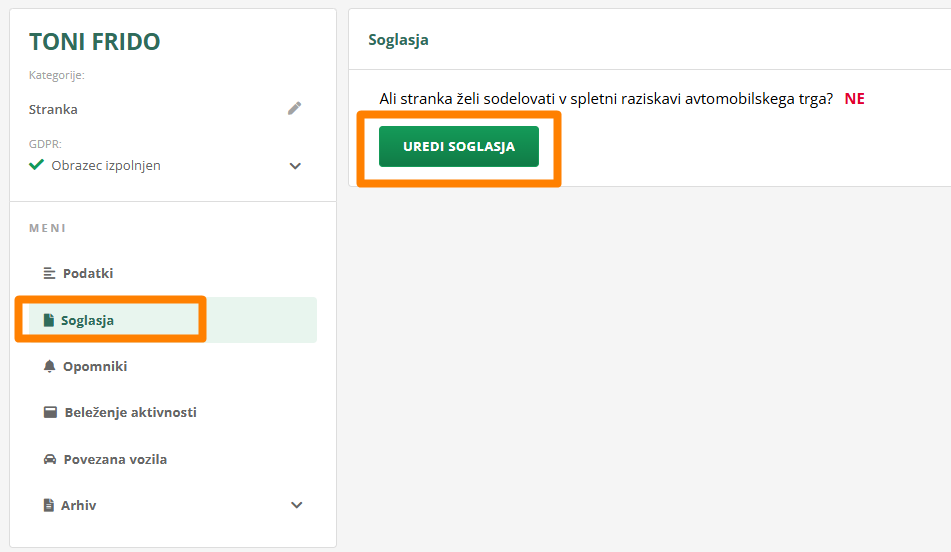Click the card icon for Beleženje aktivnosti
Screen dimensions: 951x552
tap(50, 412)
